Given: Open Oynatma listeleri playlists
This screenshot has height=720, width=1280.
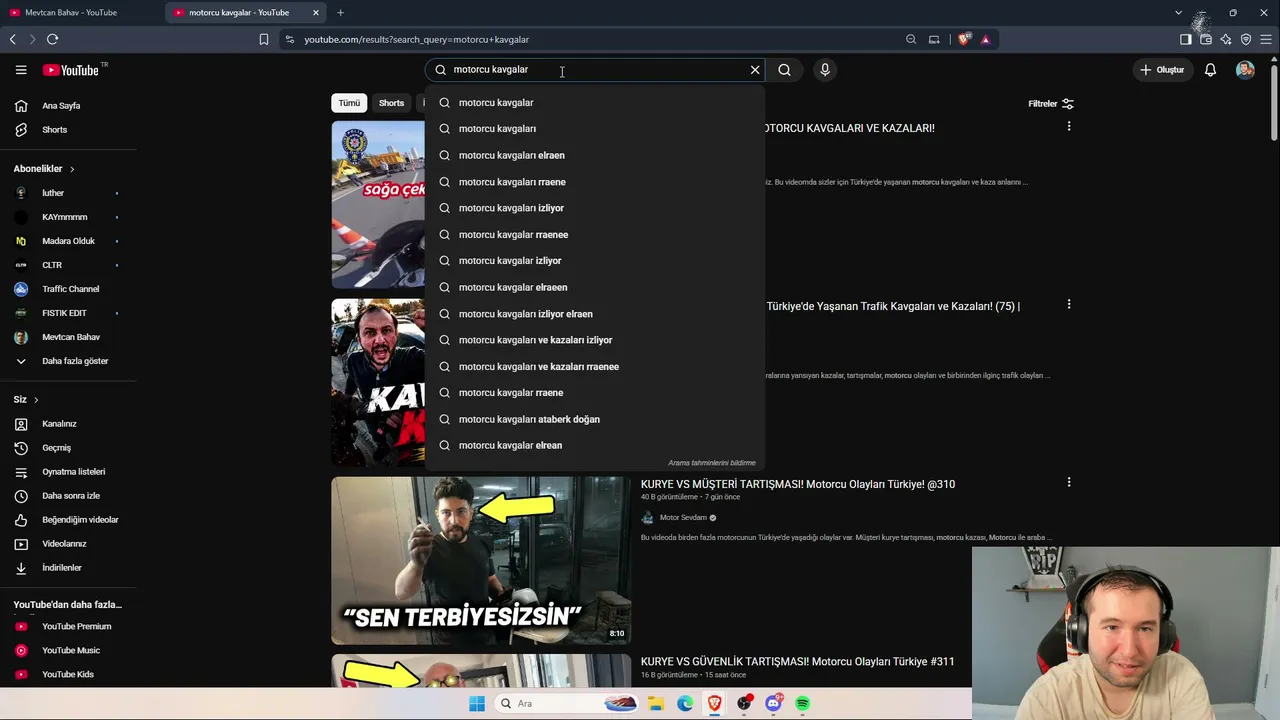Looking at the screenshot, I should click(68, 472).
